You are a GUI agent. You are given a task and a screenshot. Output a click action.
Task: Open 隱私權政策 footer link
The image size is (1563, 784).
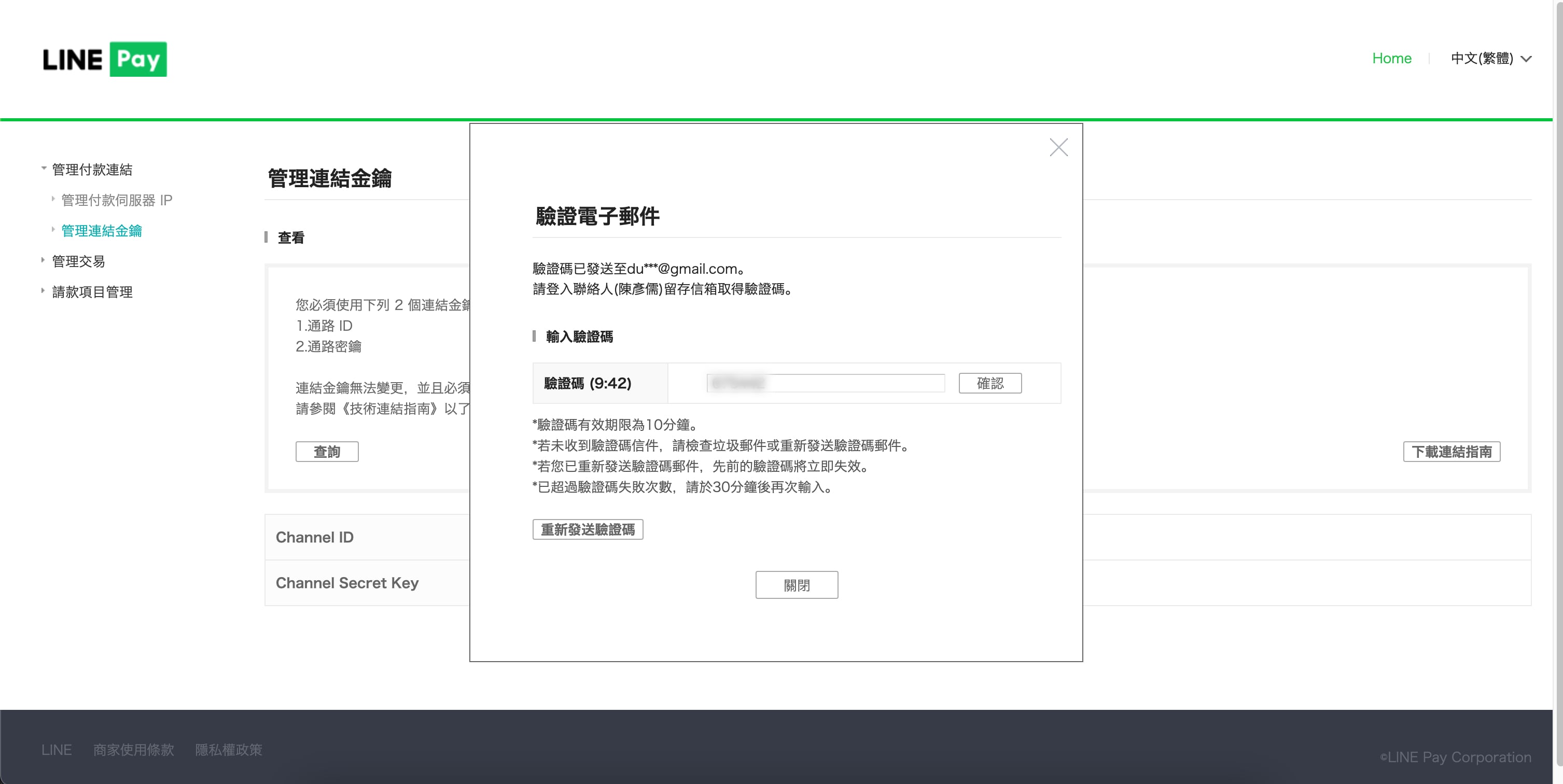click(x=228, y=749)
